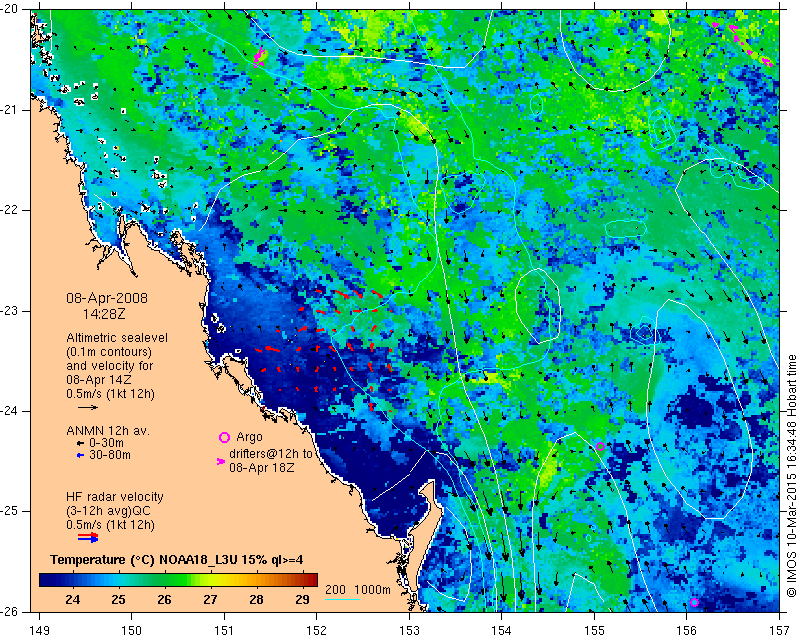Click the '(3-12h avg)QC' legend text

pos(108,511)
